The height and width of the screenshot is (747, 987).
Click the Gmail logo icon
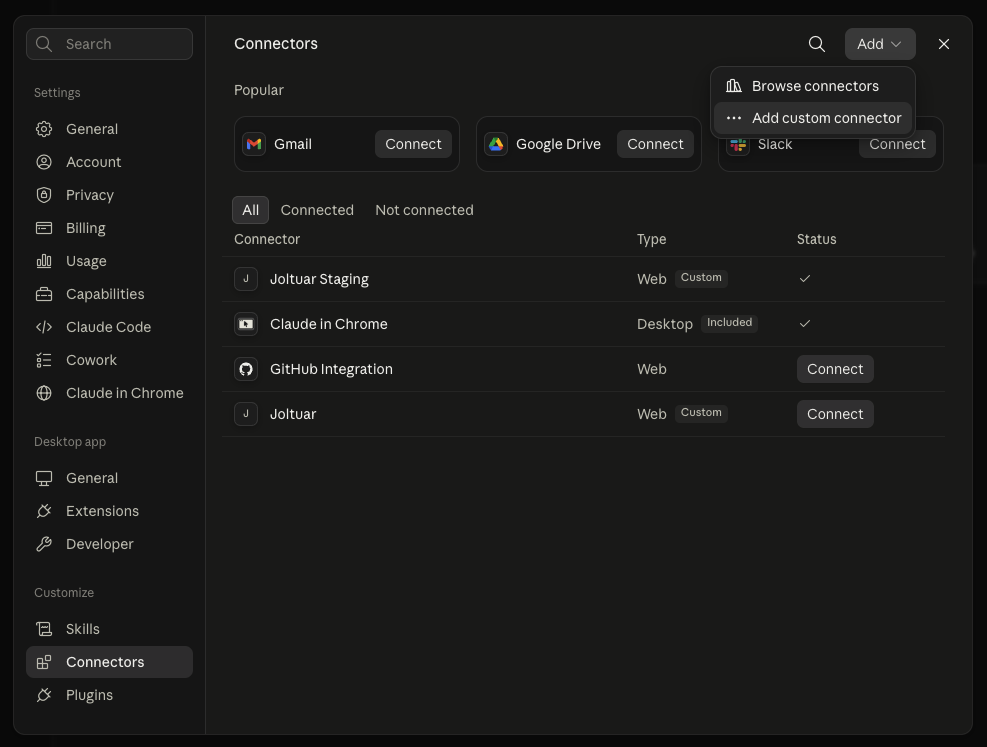point(254,144)
